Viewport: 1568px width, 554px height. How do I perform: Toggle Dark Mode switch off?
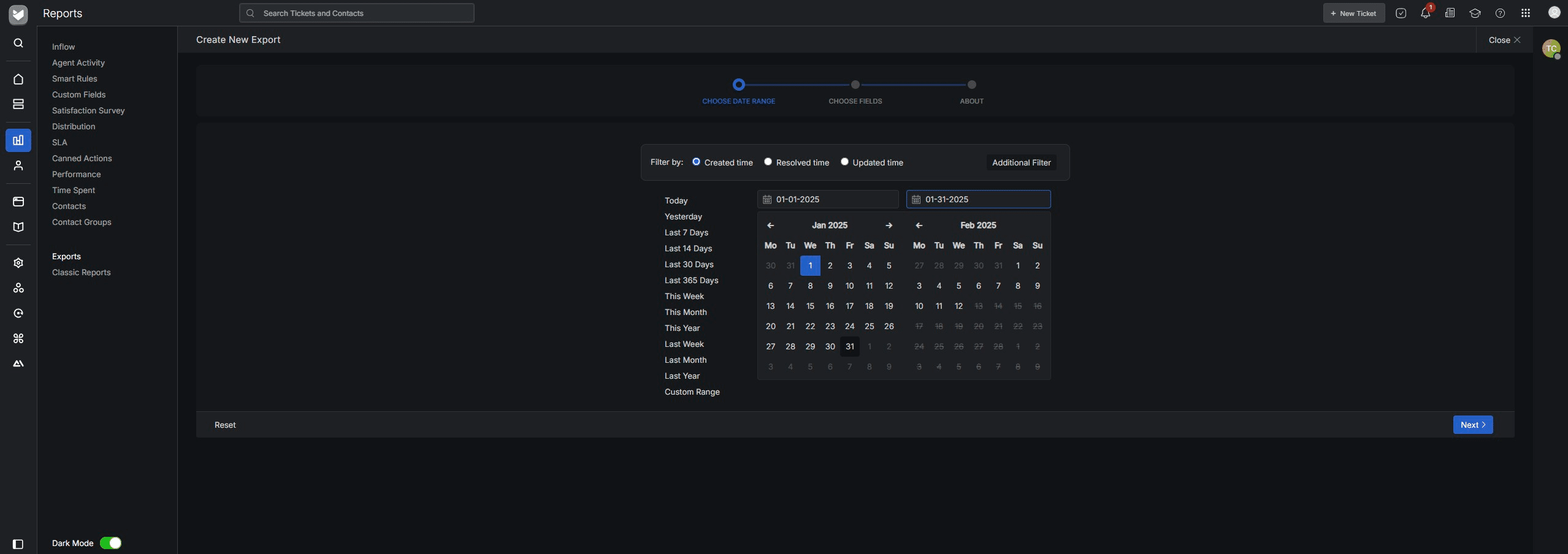click(x=111, y=543)
